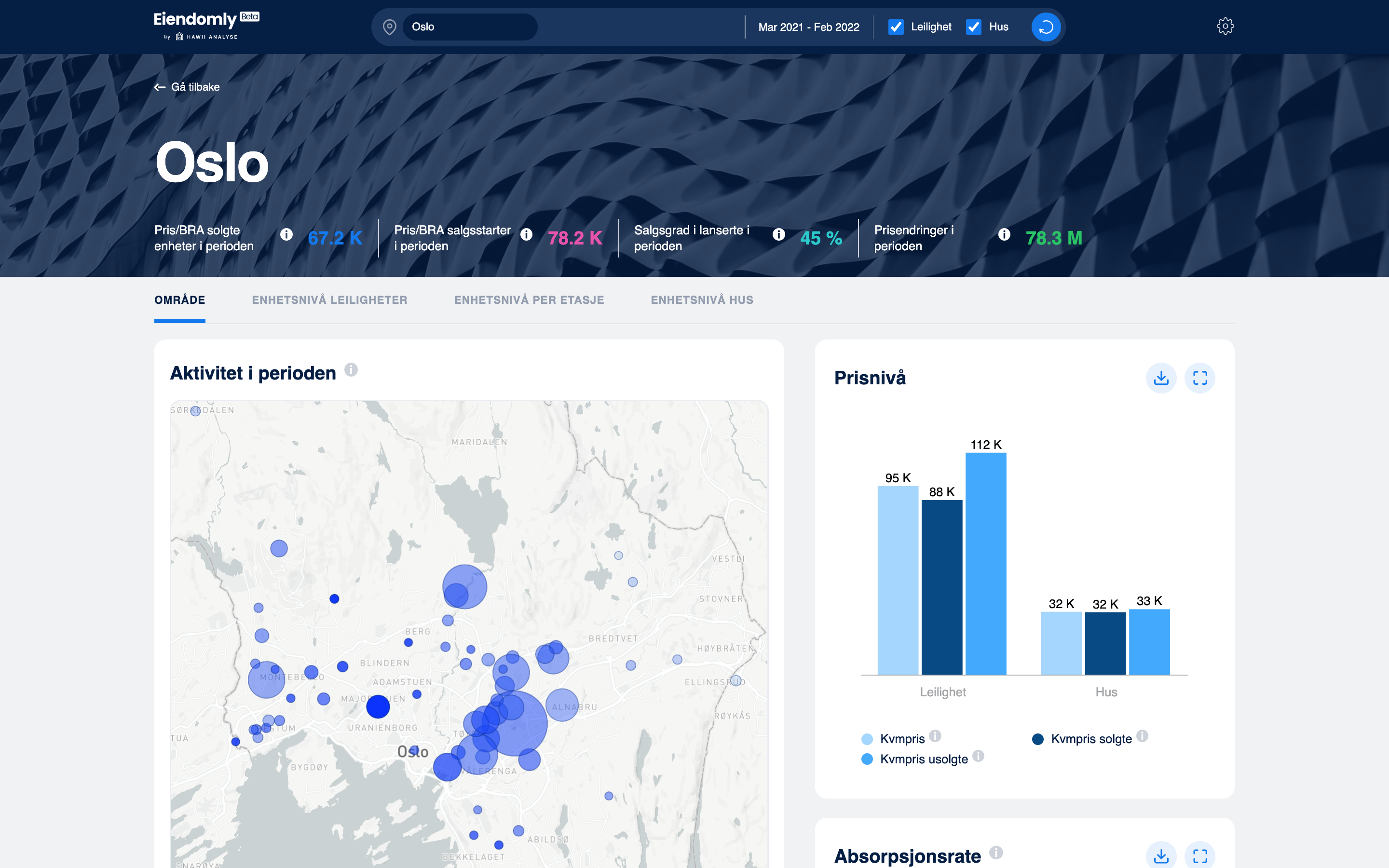Viewport: 1389px width, 868px height.
Task: Show info for Pris/BRA solgte enheter
Action: (x=286, y=234)
